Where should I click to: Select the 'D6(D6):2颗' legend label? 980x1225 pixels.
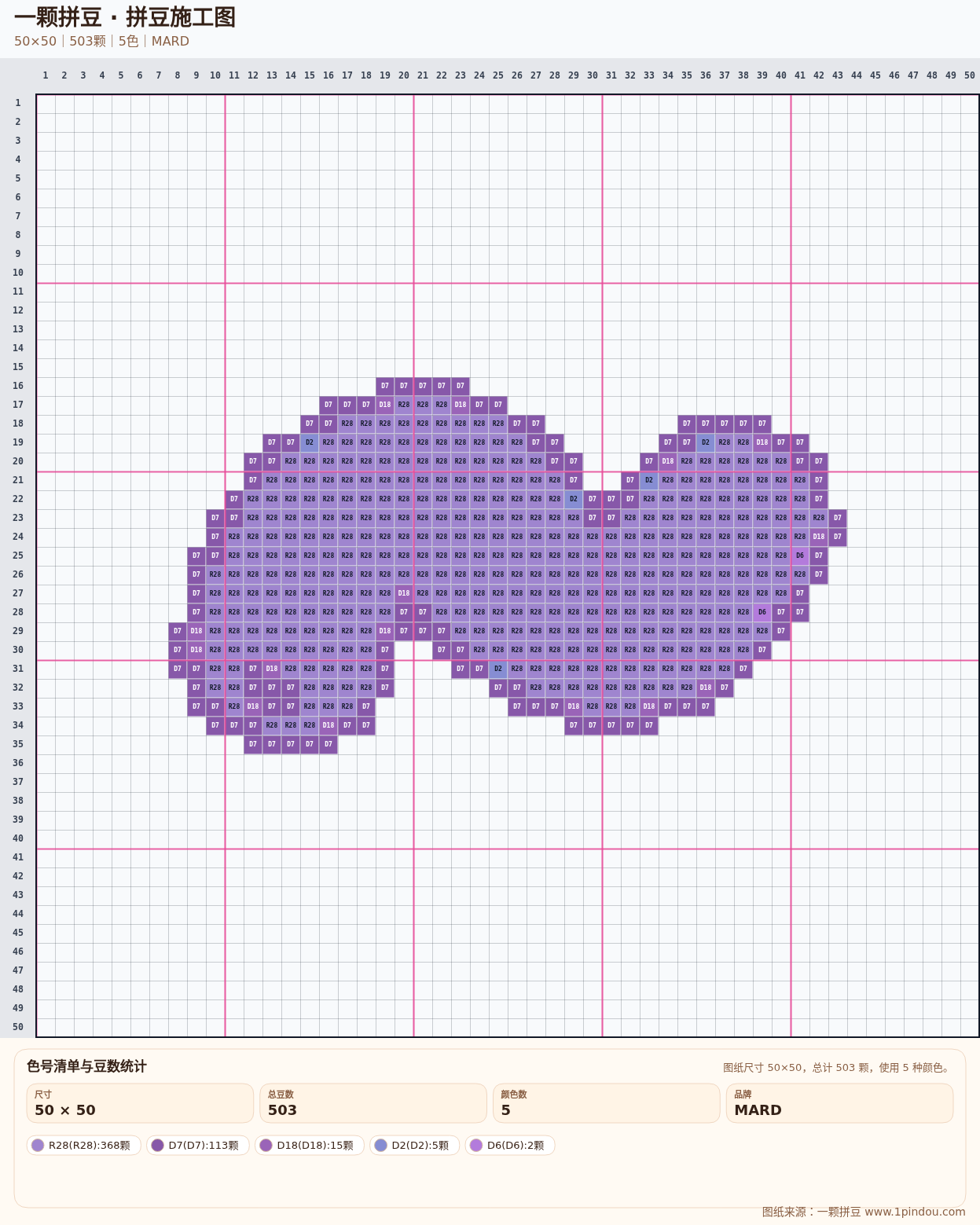coord(516,1146)
